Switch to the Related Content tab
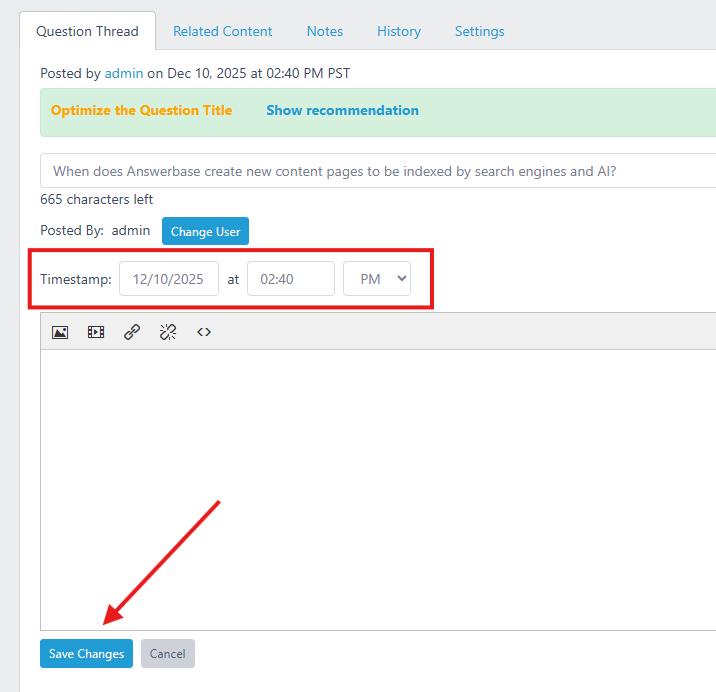 [x=222, y=31]
